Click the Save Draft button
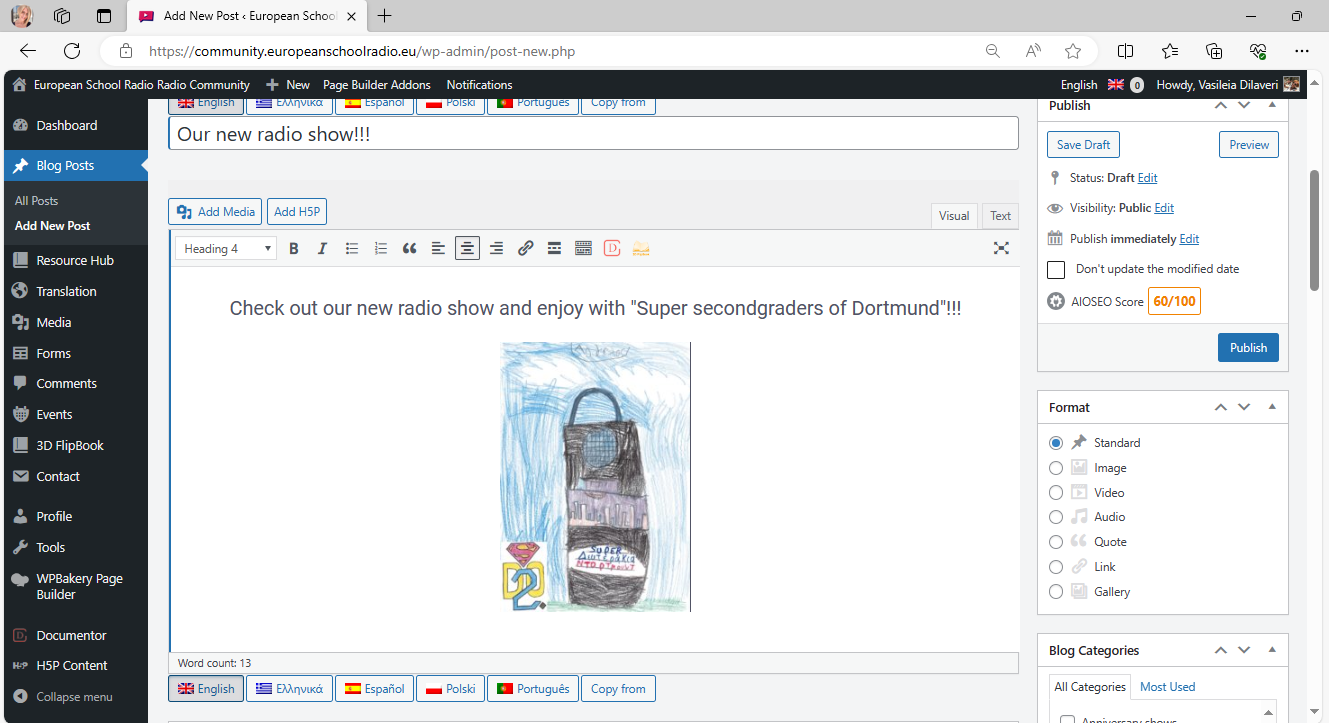 [1083, 145]
